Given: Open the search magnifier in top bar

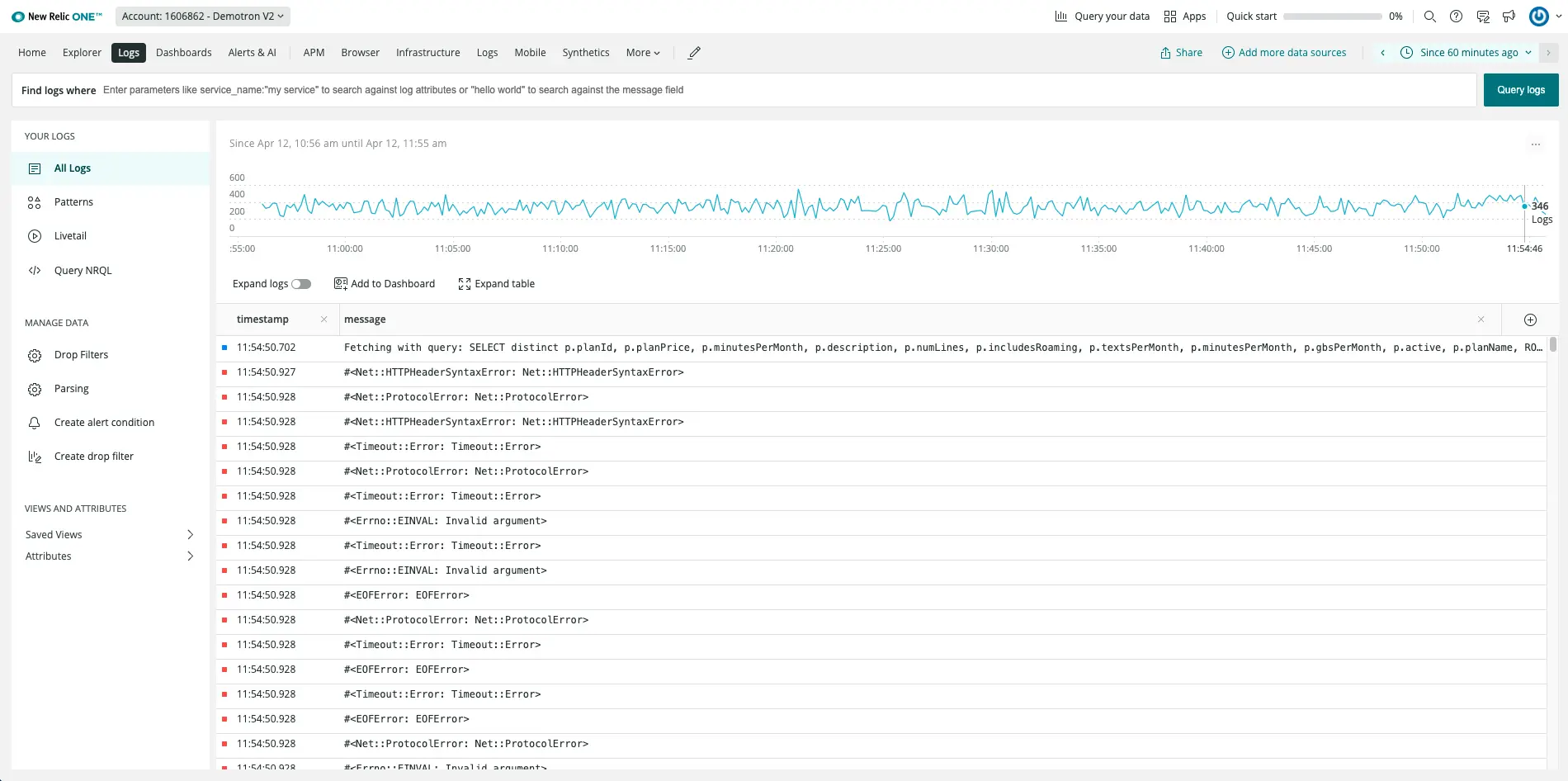Looking at the screenshot, I should [1429, 16].
